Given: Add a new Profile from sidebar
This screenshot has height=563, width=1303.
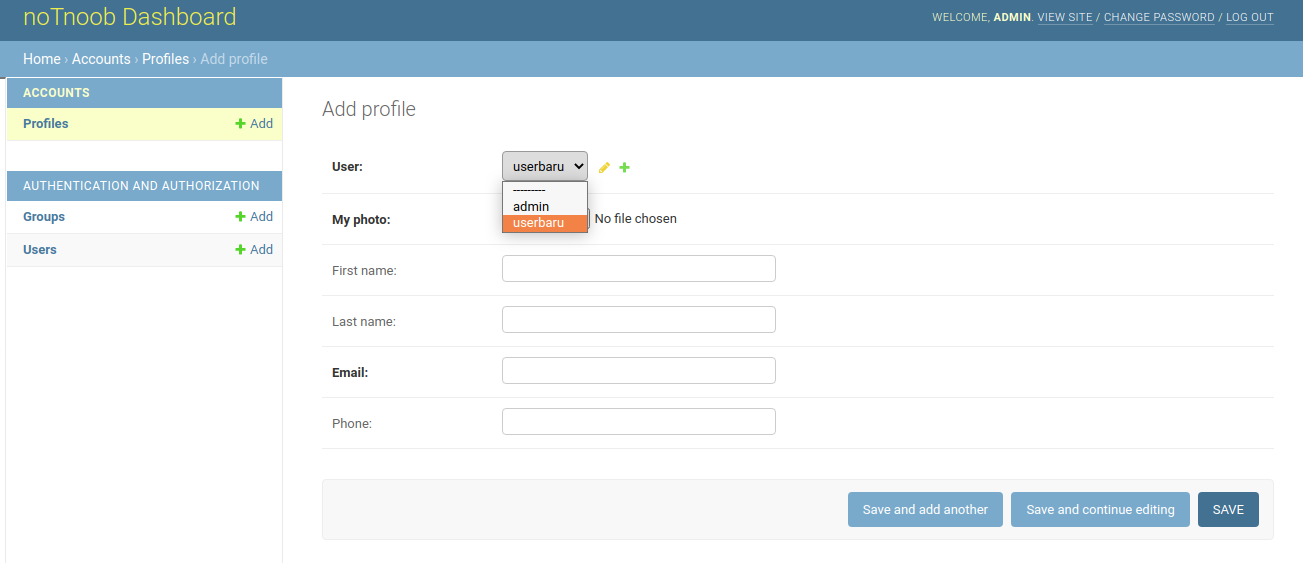Looking at the screenshot, I should [x=254, y=124].
